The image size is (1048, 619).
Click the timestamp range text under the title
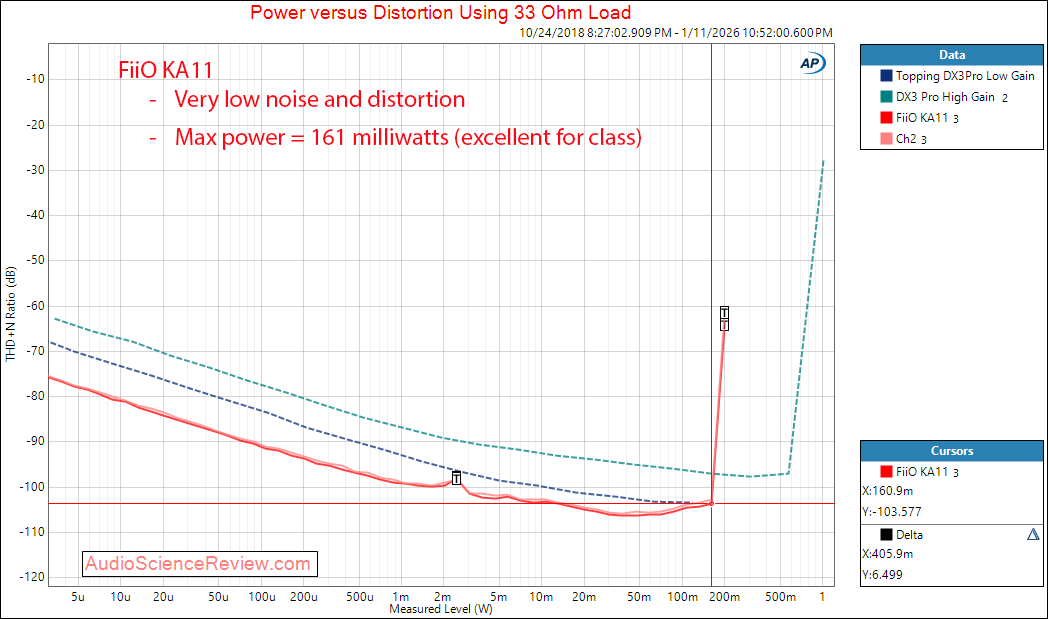pyautogui.click(x=676, y=33)
